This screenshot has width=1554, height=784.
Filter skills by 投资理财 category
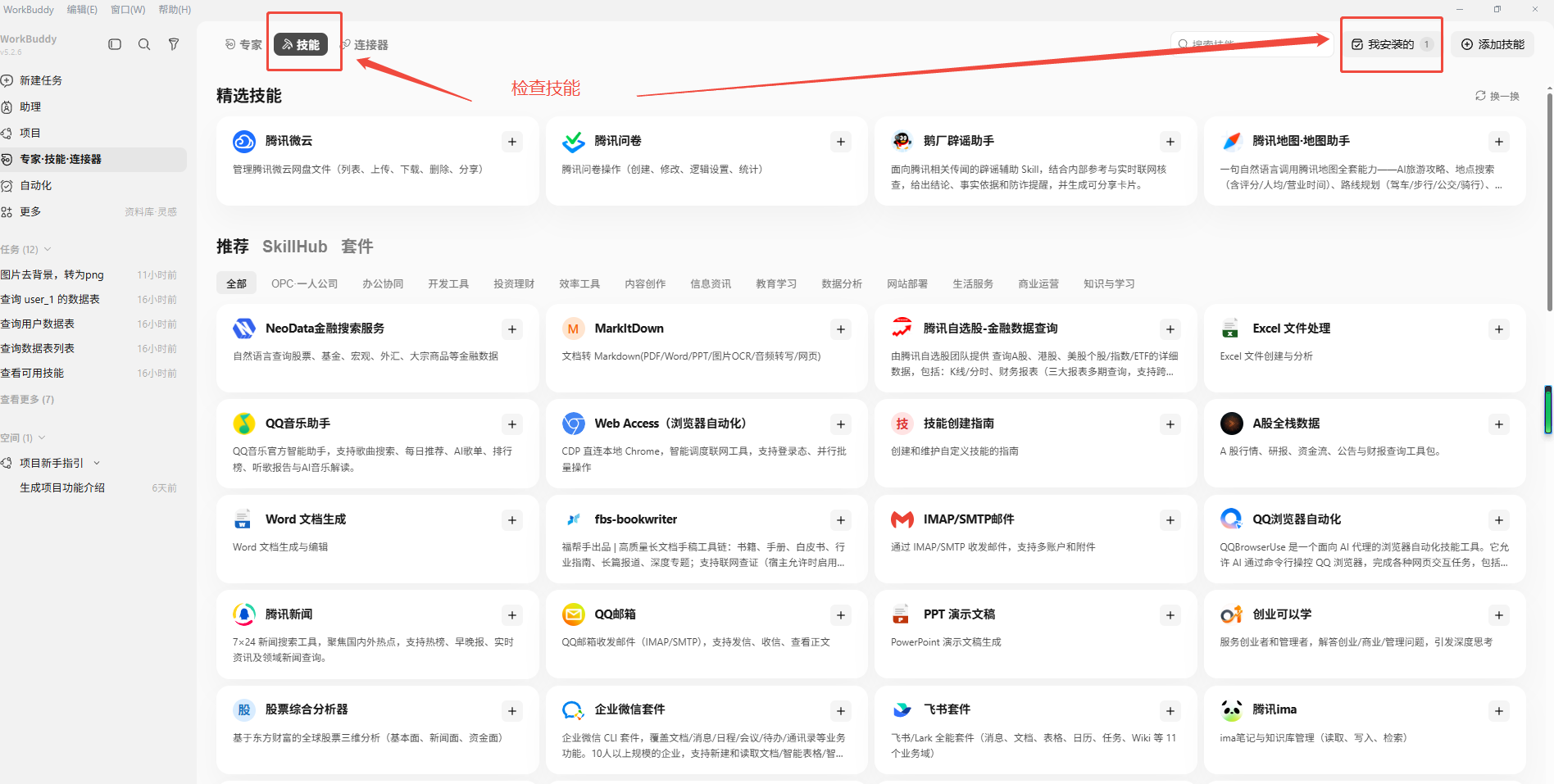514,283
